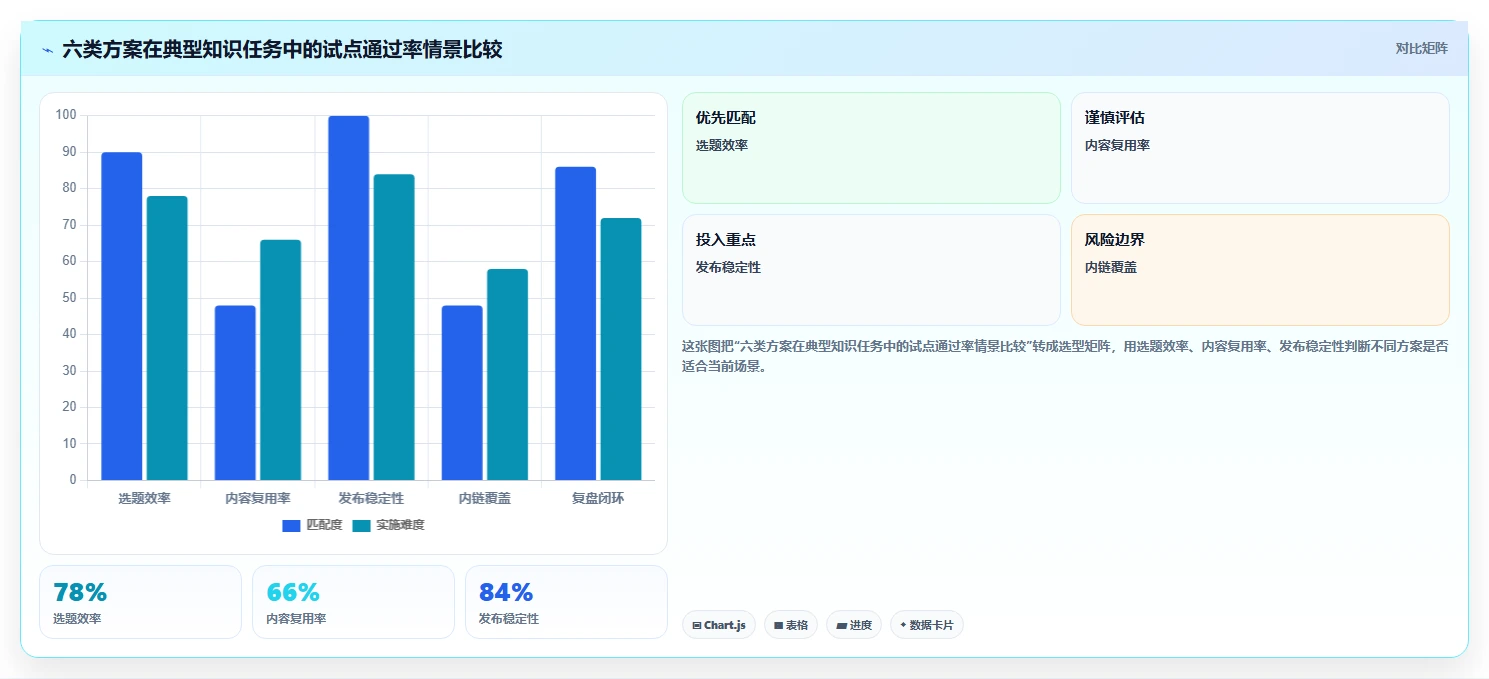This screenshot has width=1489, height=679.
Task: Click the blue 匹配度 bar for 内链覆盖
Action: pyautogui.click(x=462, y=393)
